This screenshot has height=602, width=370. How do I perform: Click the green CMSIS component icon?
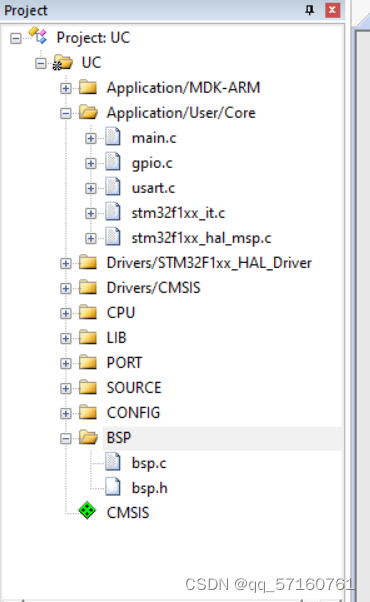(87, 511)
